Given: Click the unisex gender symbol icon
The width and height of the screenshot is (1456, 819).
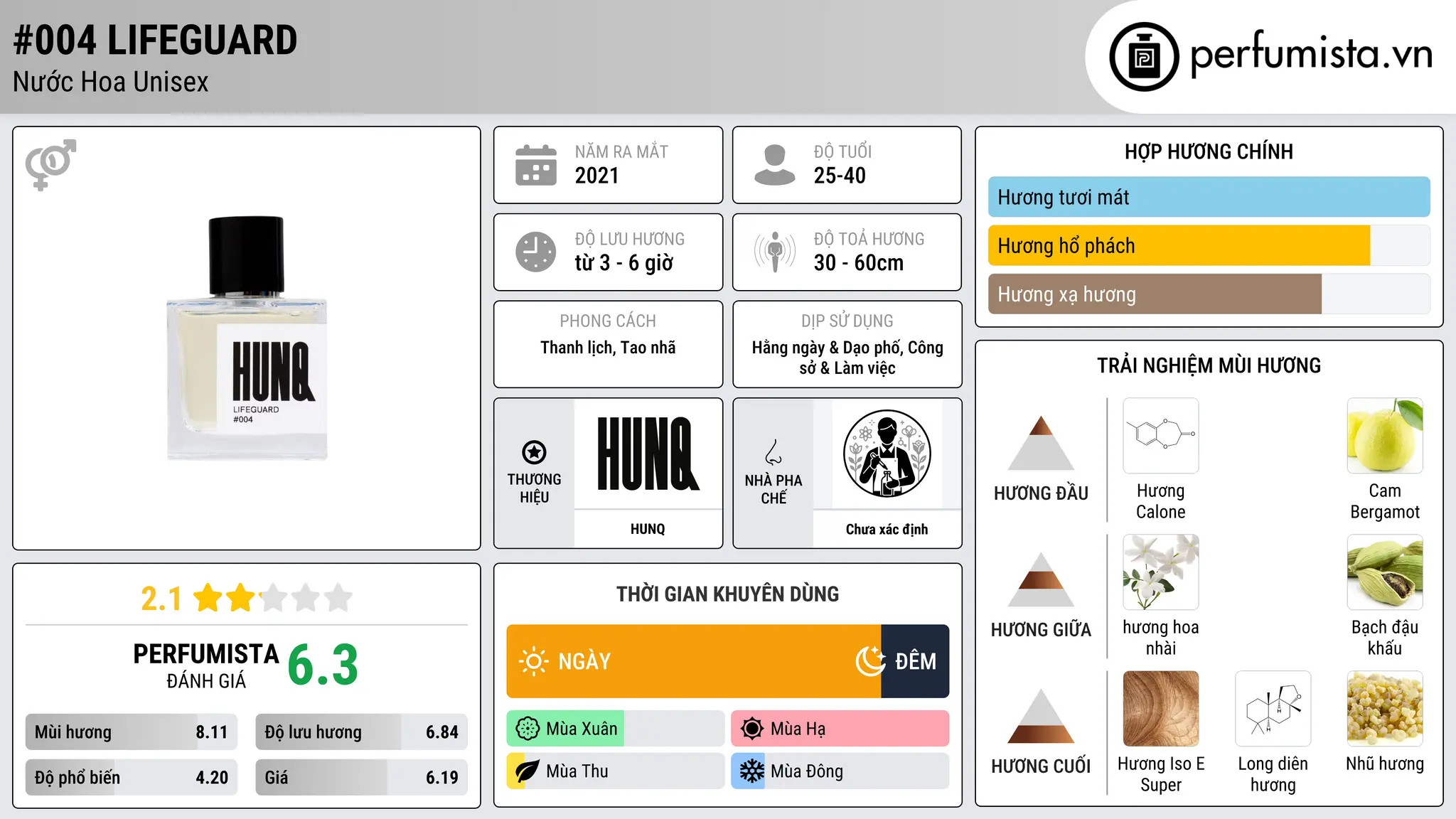Looking at the screenshot, I should (50, 164).
